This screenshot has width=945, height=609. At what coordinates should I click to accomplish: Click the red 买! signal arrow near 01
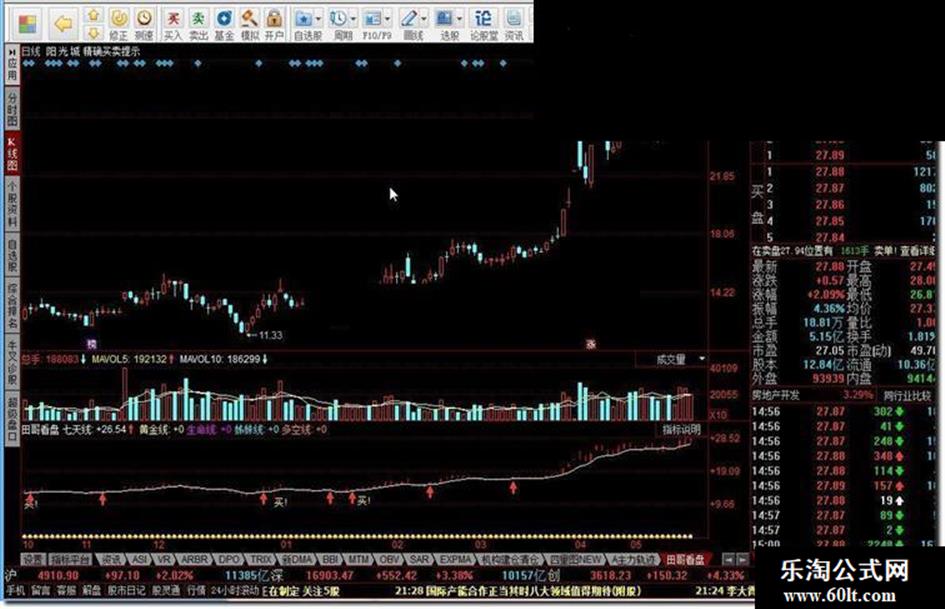(263, 499)
